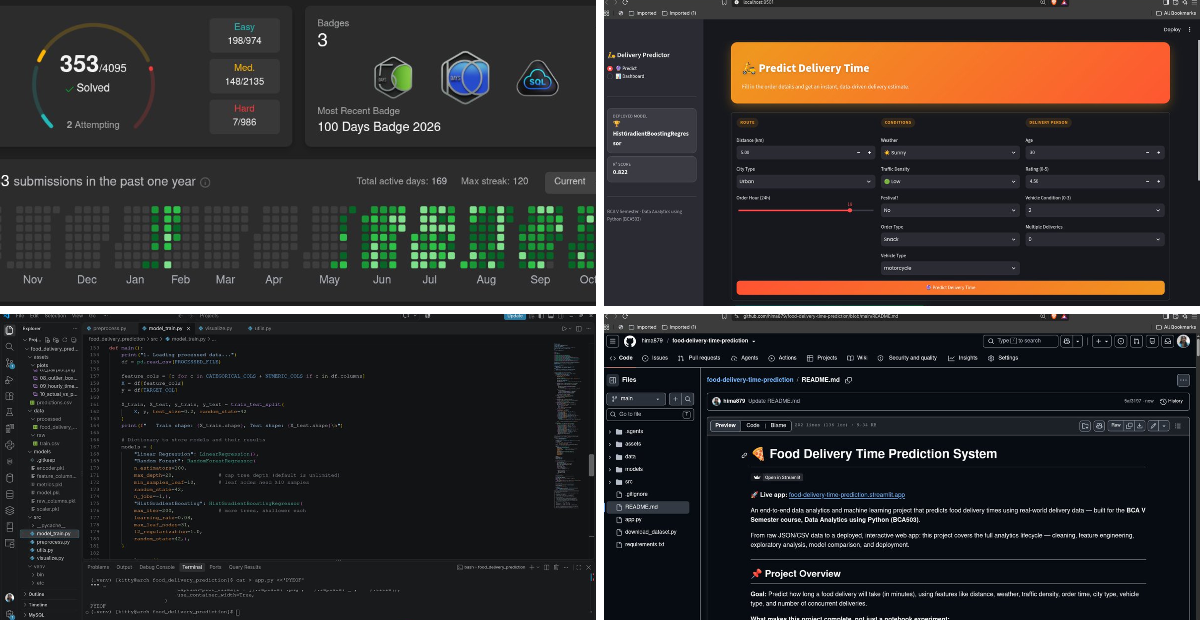The height and width of the screenshot is (621, 1200).
Task: Increase the Distance (km) value with plus
Action: coord(869,153)
